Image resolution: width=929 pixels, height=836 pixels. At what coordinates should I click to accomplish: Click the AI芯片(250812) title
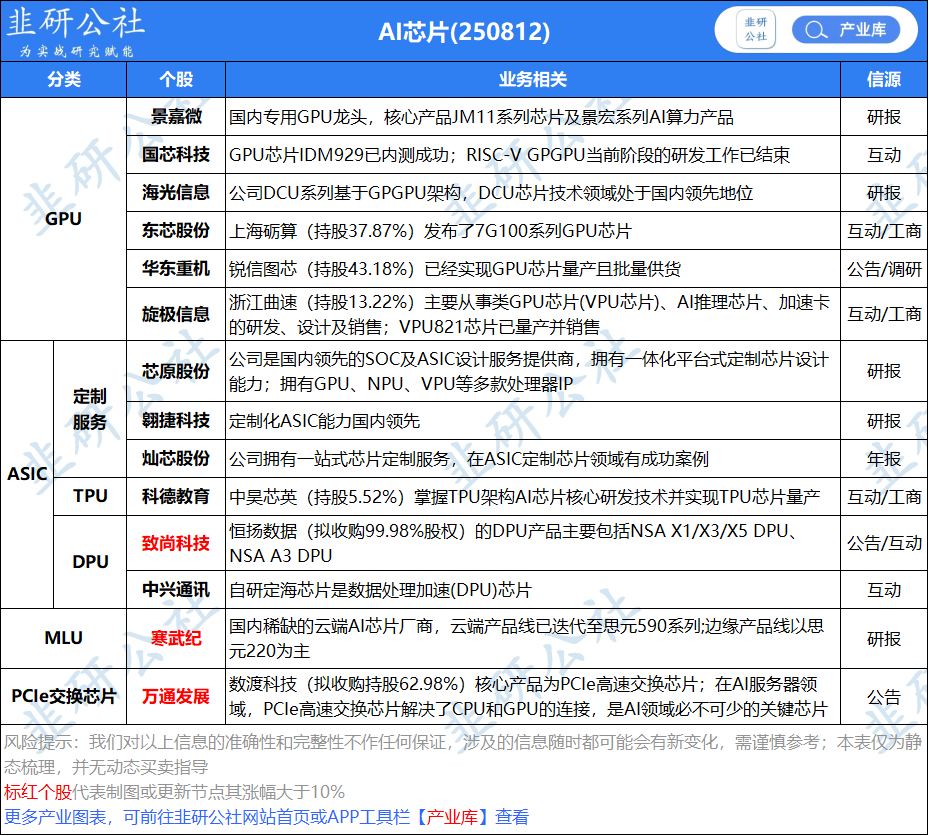[x=464, y=32]
